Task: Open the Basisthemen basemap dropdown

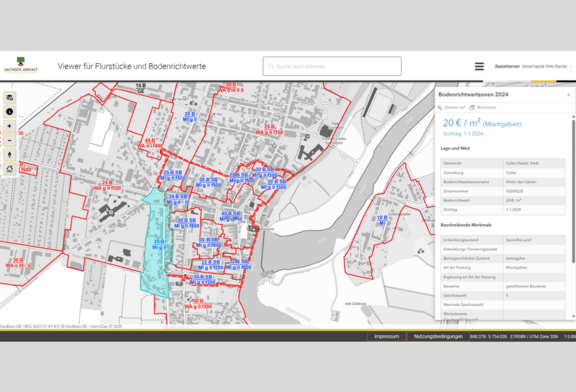Action: point(533,66)
